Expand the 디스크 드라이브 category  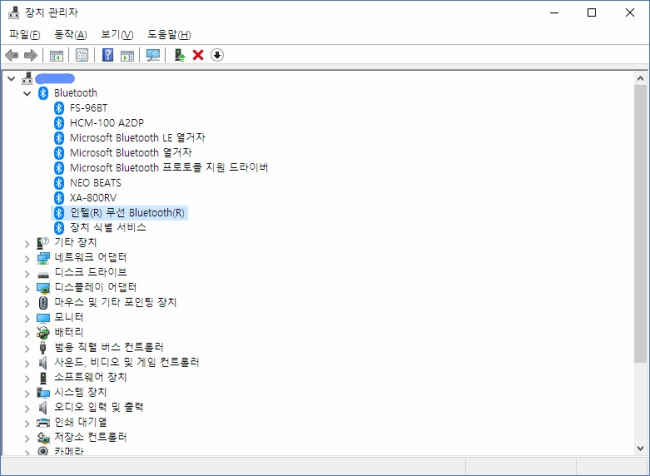tap(27, 274)
